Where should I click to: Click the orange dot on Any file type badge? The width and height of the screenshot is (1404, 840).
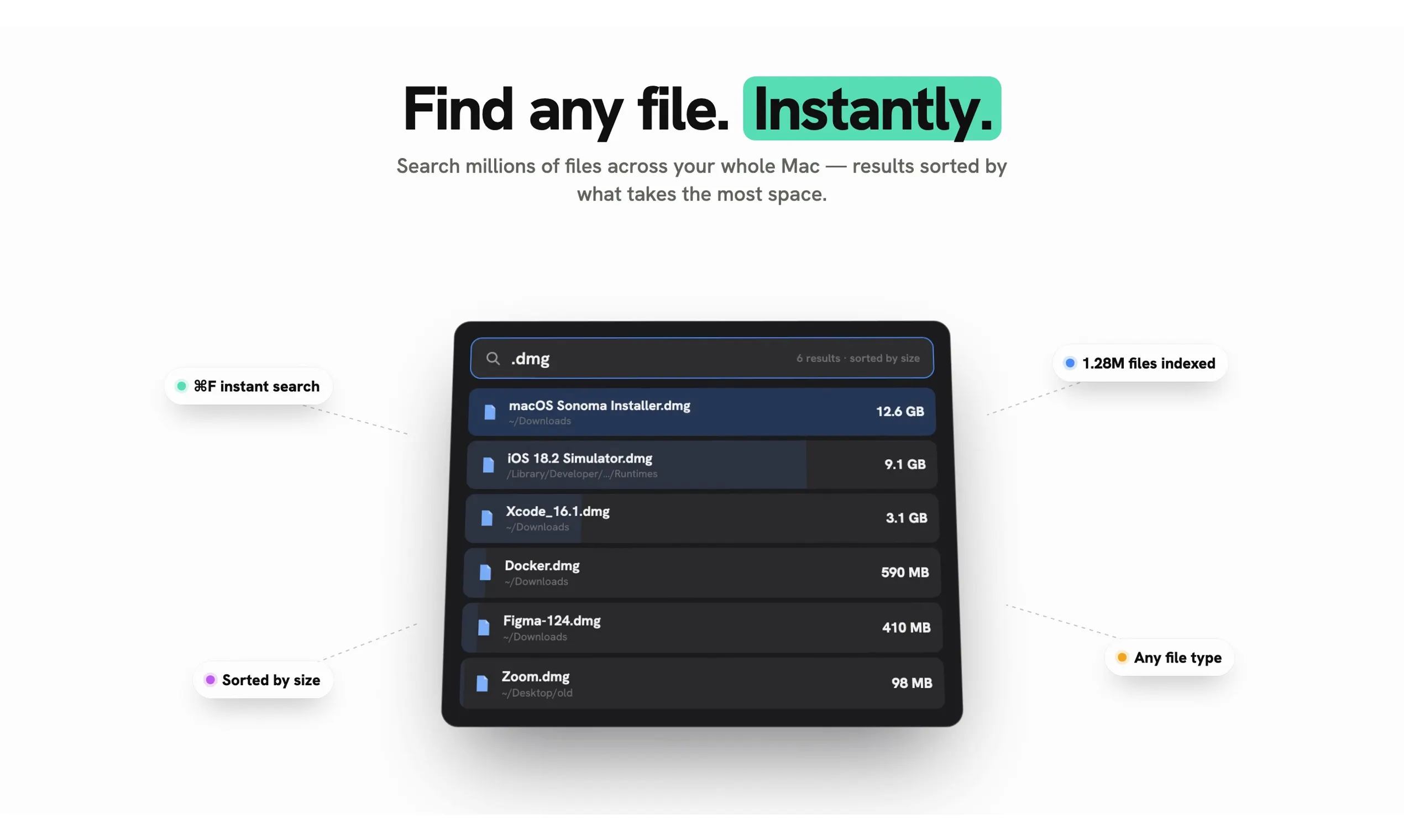click(1122, 657)
